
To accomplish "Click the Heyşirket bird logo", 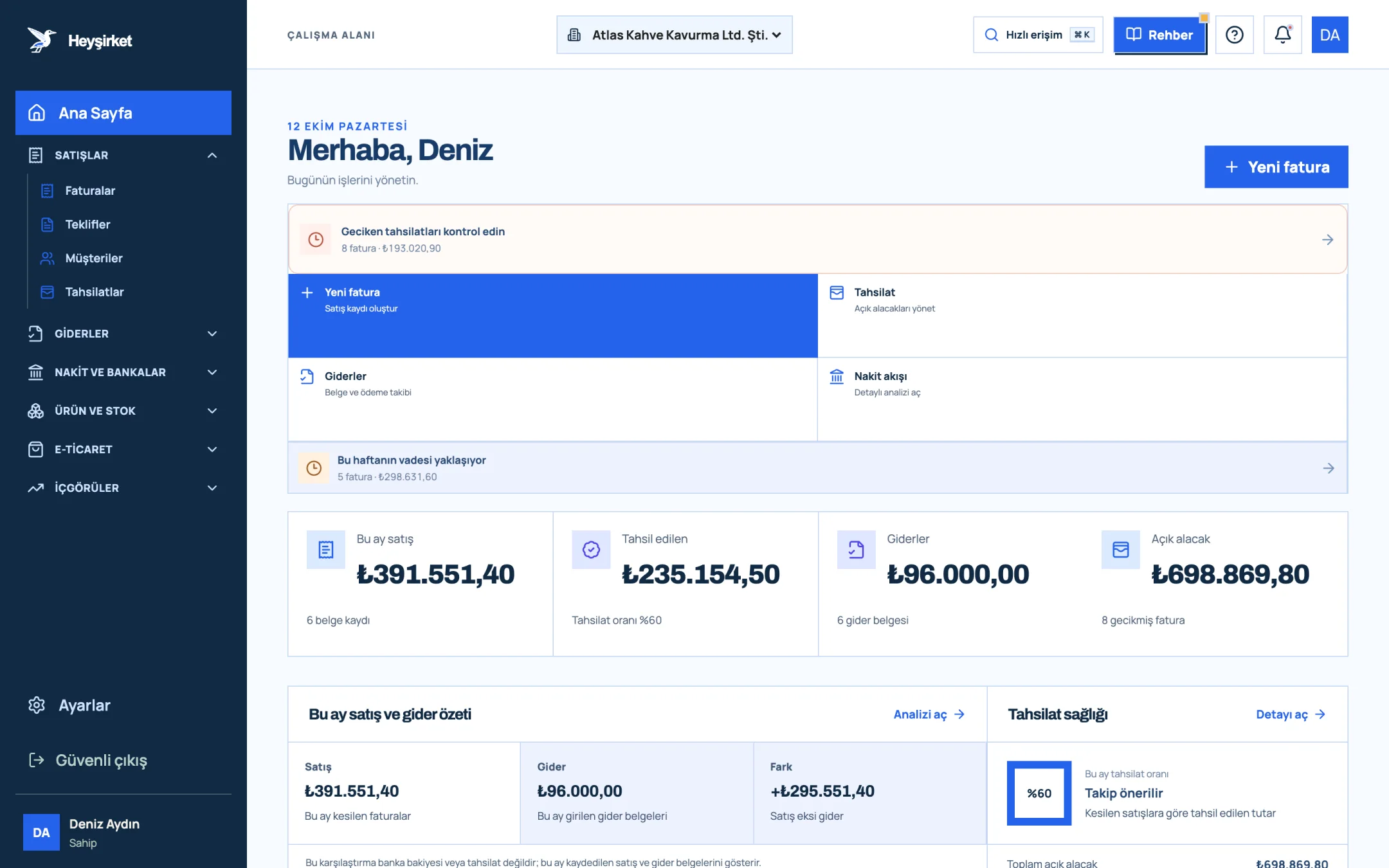I will [42, 40].
